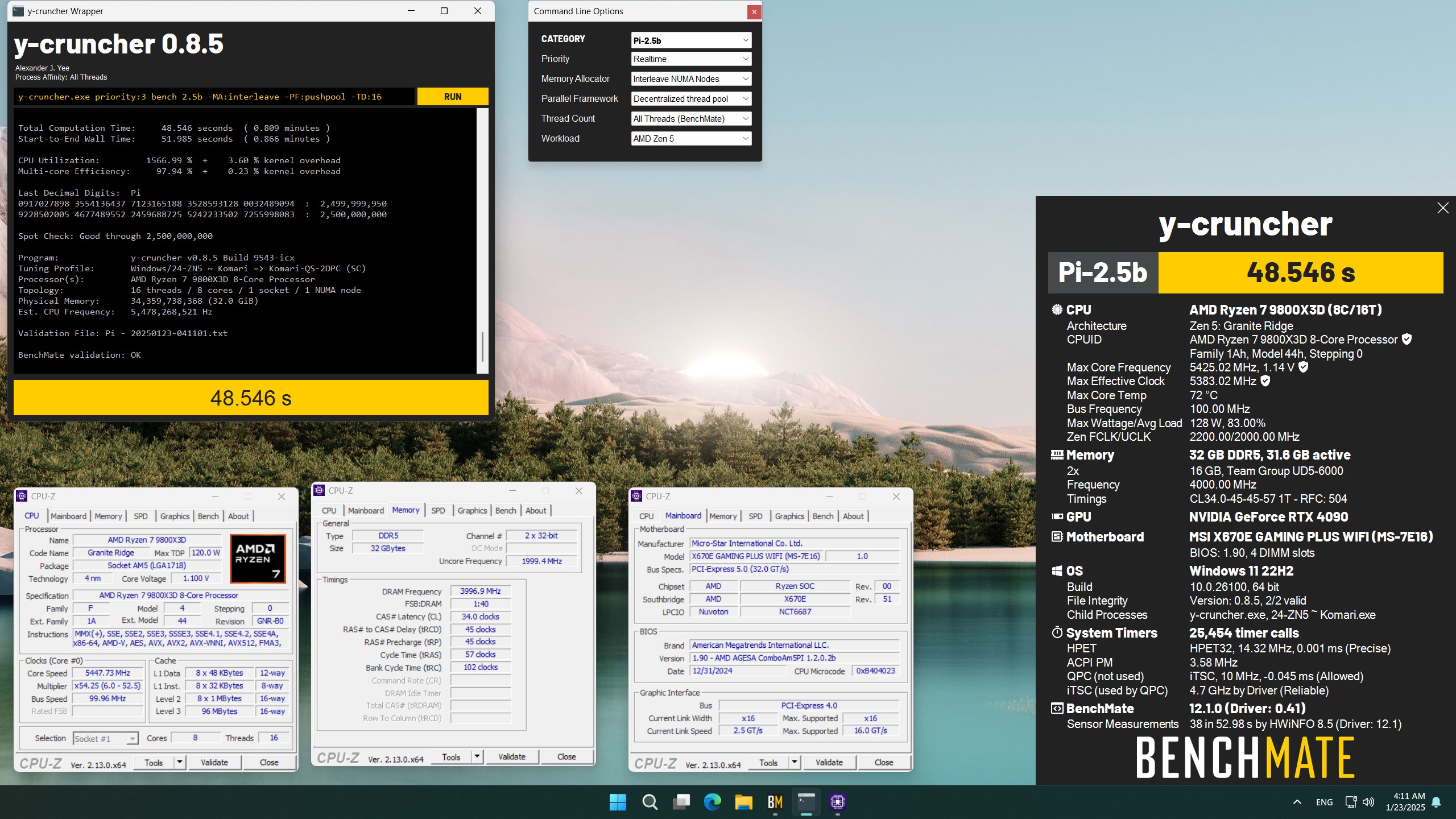1456x819 pixels.
Task: Select SPD tab in left CPU-Z window
Action: click(140, 516)
